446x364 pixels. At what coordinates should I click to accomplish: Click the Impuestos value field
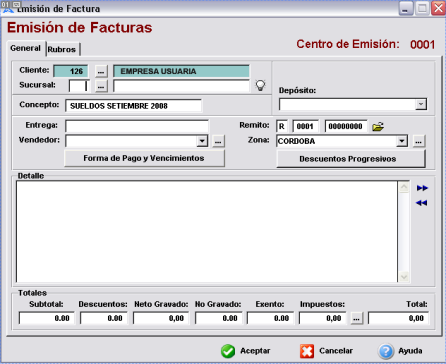323,318
